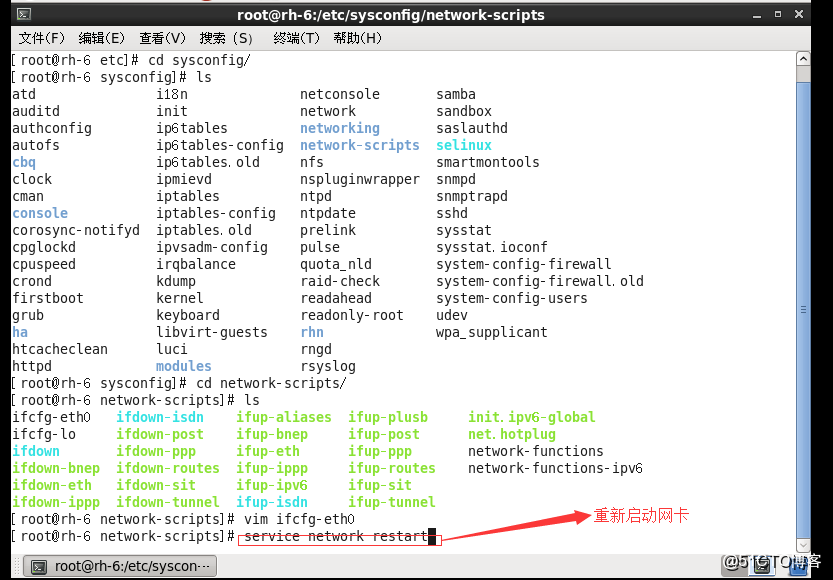The width and height of the screenshot is (833, 580).
Task: Open the 查看(V) menu
Action: pyautogui.click(x=163, y=38)
